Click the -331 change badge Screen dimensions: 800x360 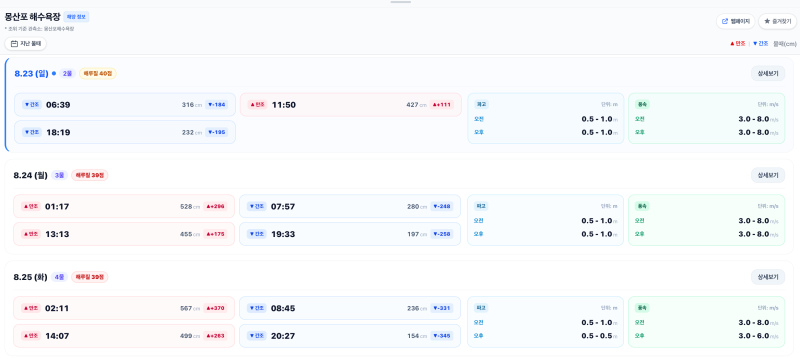442,308
